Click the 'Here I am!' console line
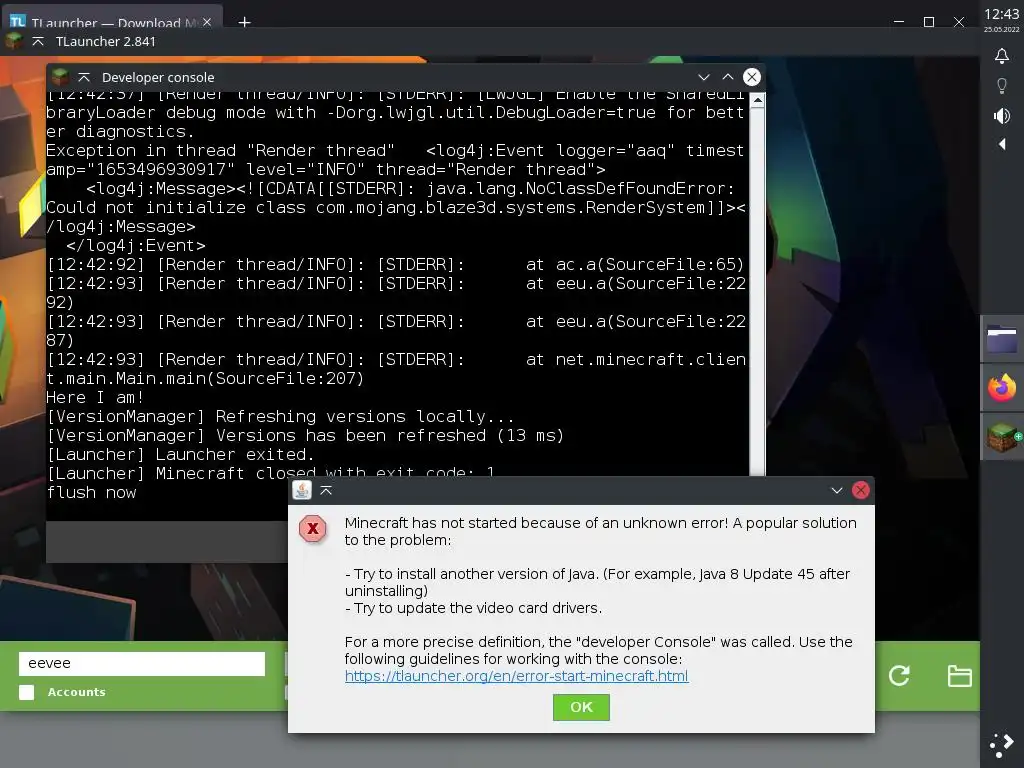1024x768 pixels. (95, 397)
